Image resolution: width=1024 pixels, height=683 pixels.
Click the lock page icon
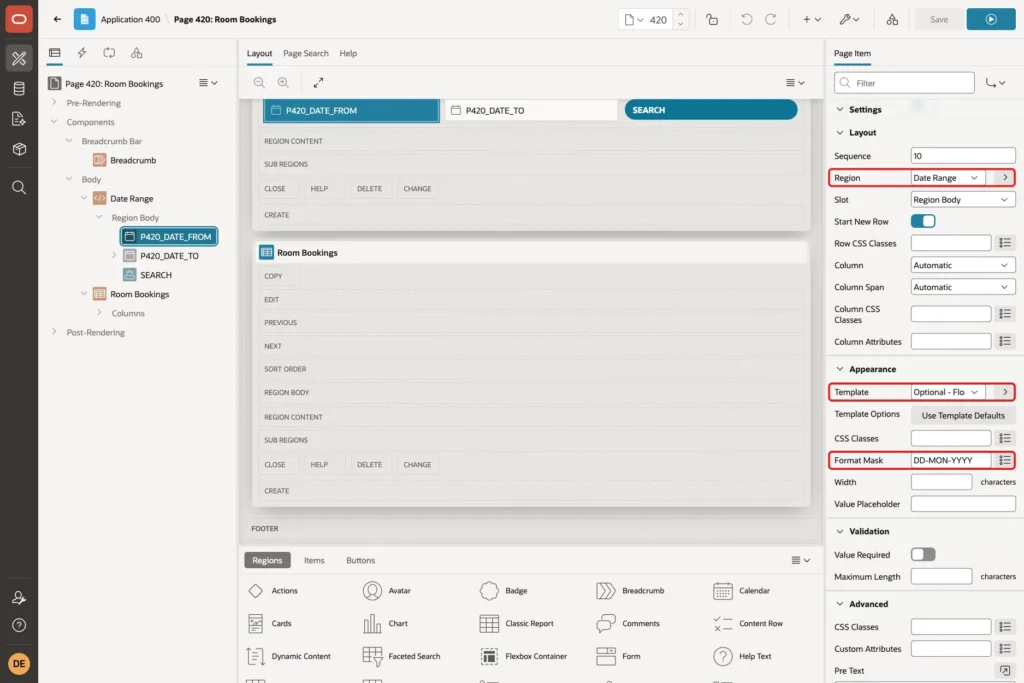tap(712, 20)
